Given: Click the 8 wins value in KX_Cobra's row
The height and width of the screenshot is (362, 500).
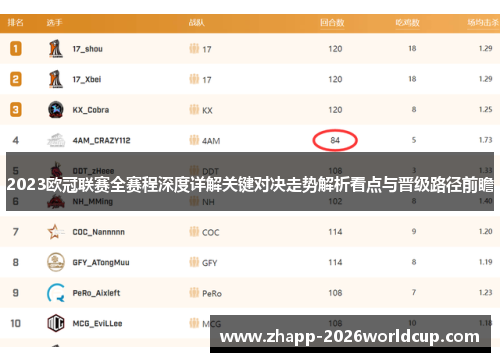Looking at the screenshot, I should point(414,110).
